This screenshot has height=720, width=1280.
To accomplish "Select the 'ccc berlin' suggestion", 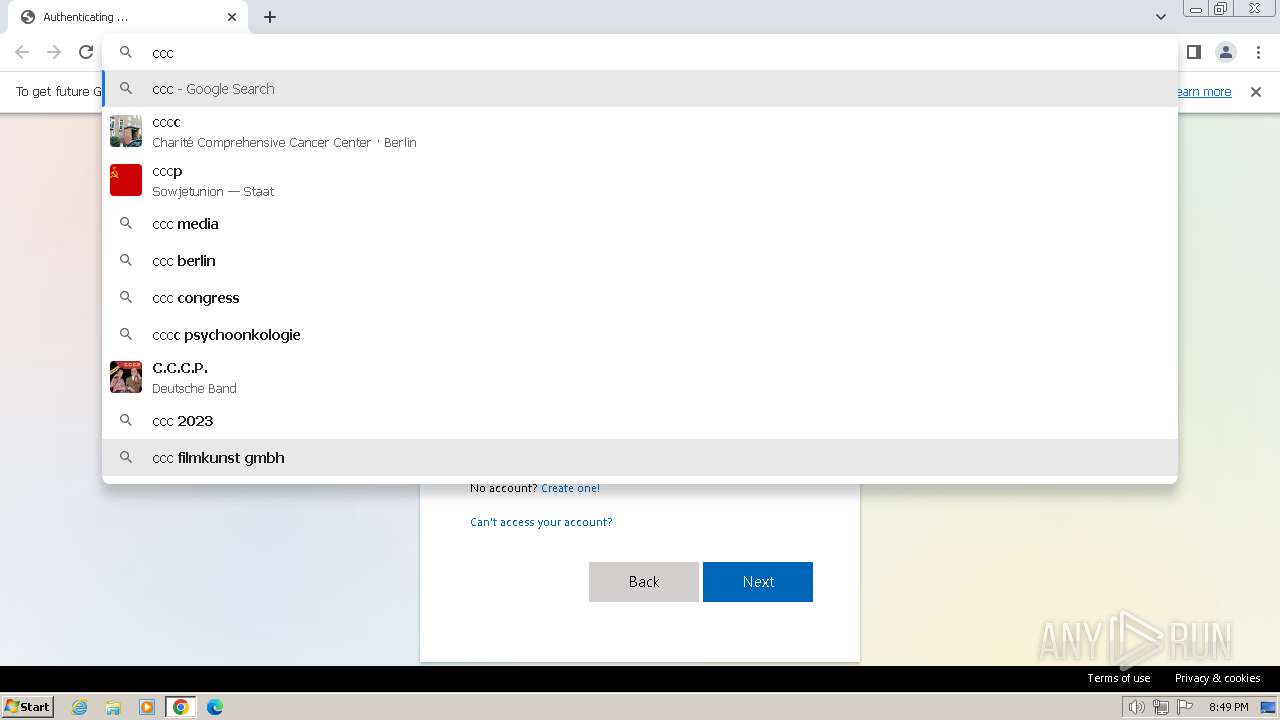I will point(640,261).
